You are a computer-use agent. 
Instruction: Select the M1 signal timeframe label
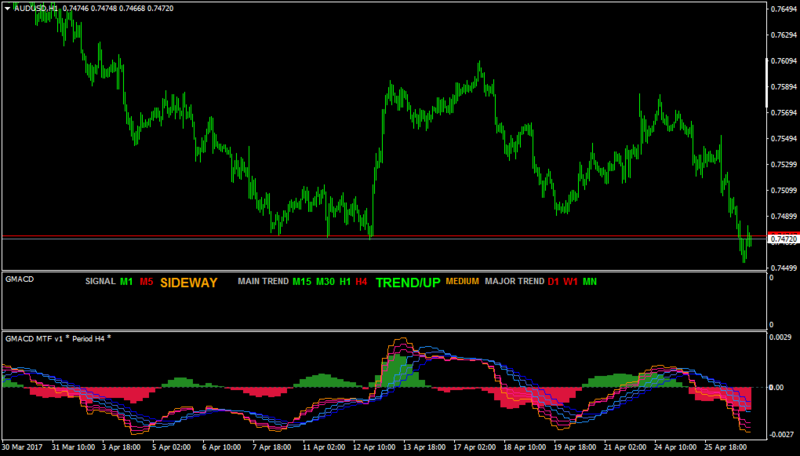126,282
